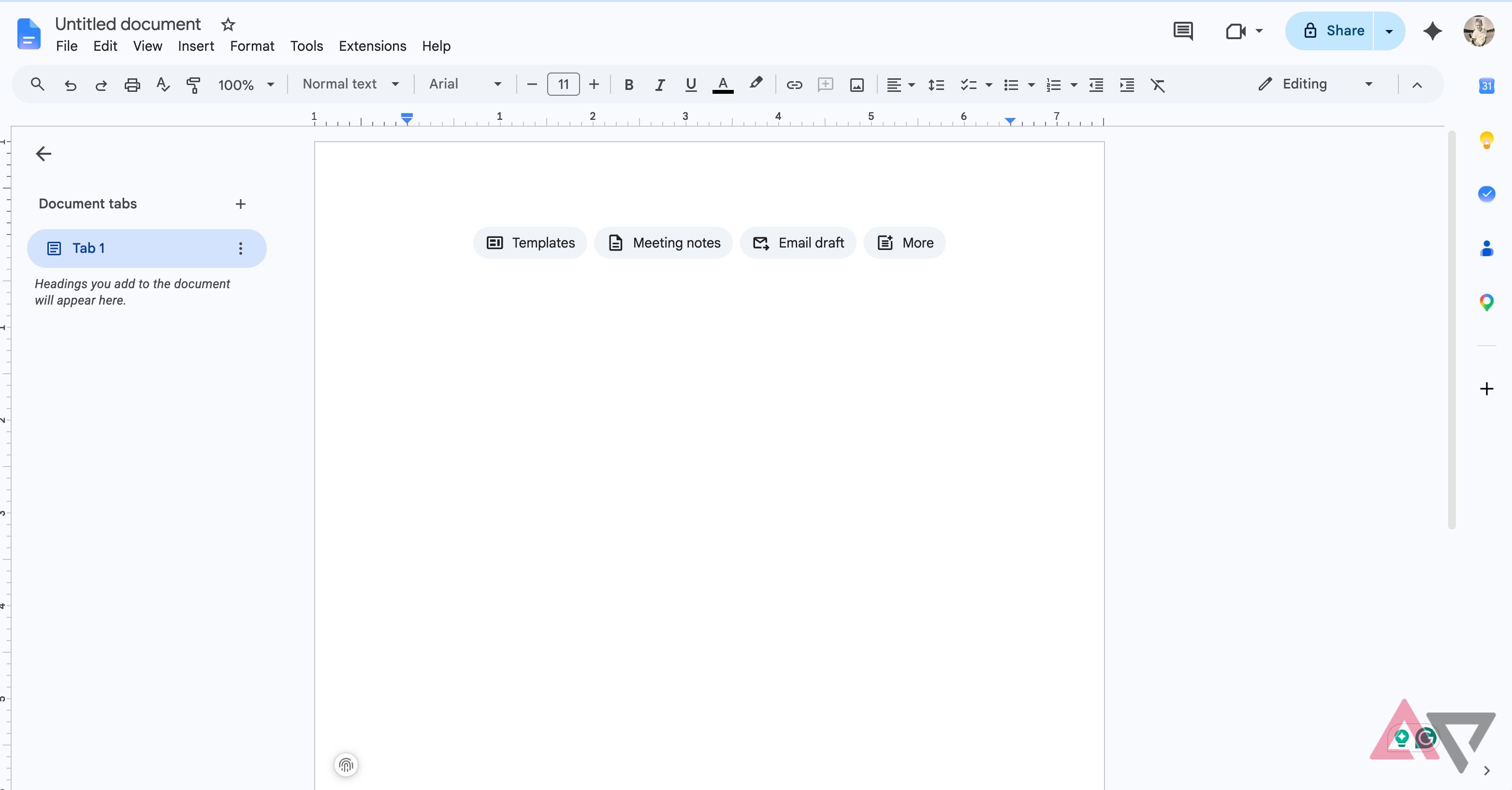Insert a link
The height and width of the screenshot is (790, 1512).
tap(794, 85)
